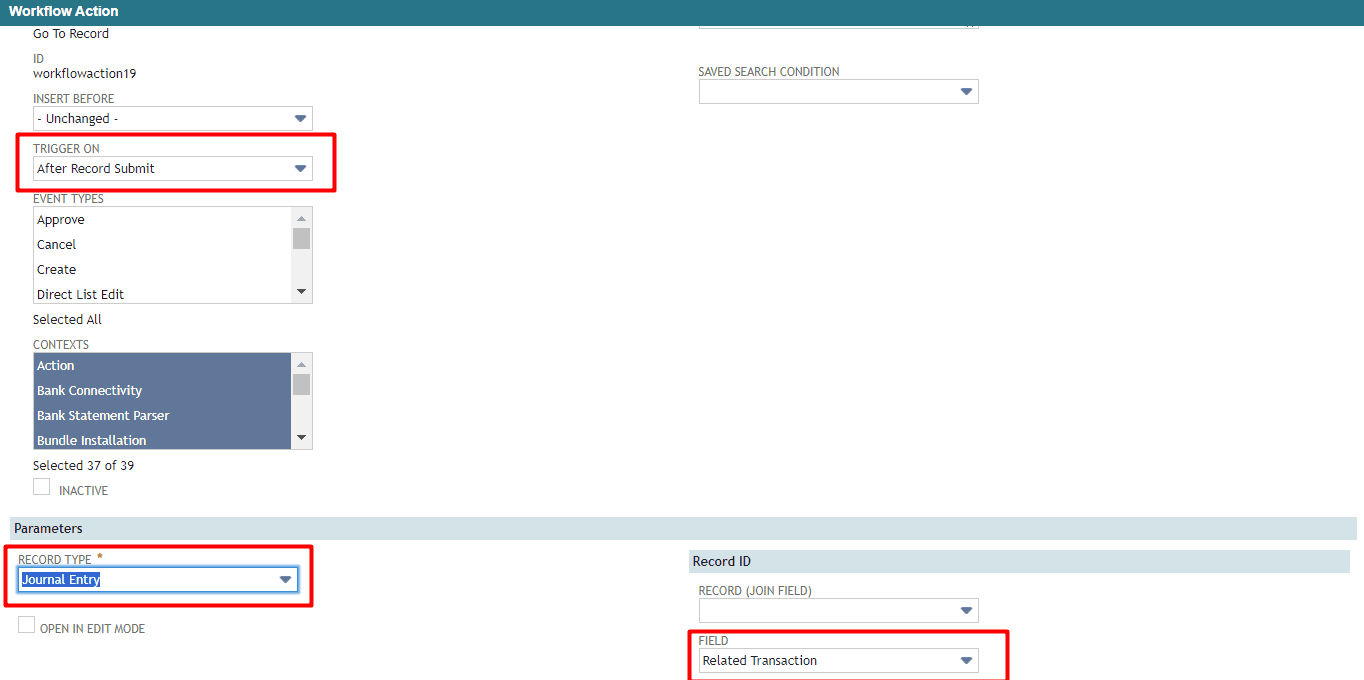Click the Go To Record text
This screenshot has height=680, width=1364.
coord(71,34)
